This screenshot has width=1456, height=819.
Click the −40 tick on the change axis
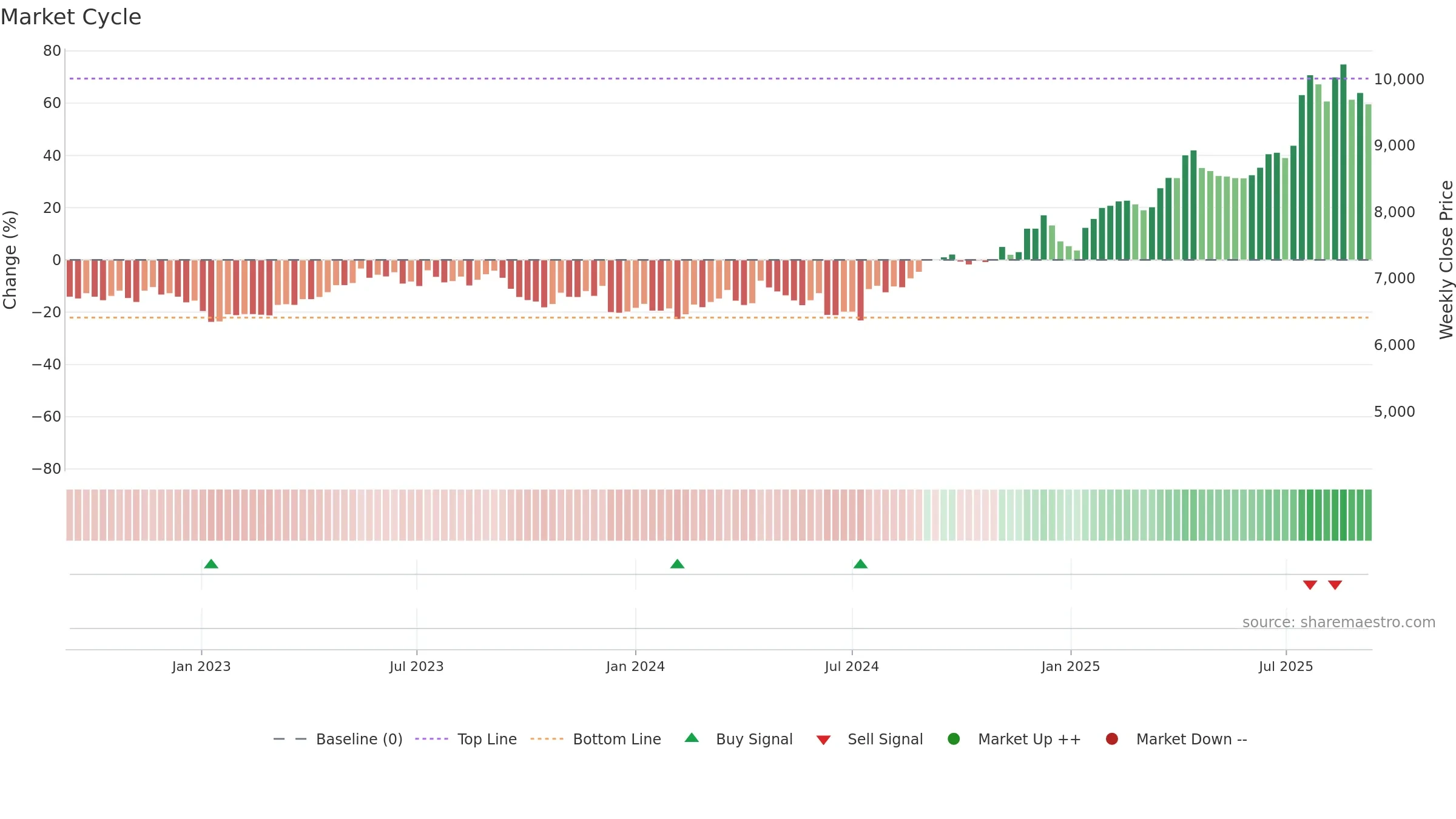pos(47,365)
